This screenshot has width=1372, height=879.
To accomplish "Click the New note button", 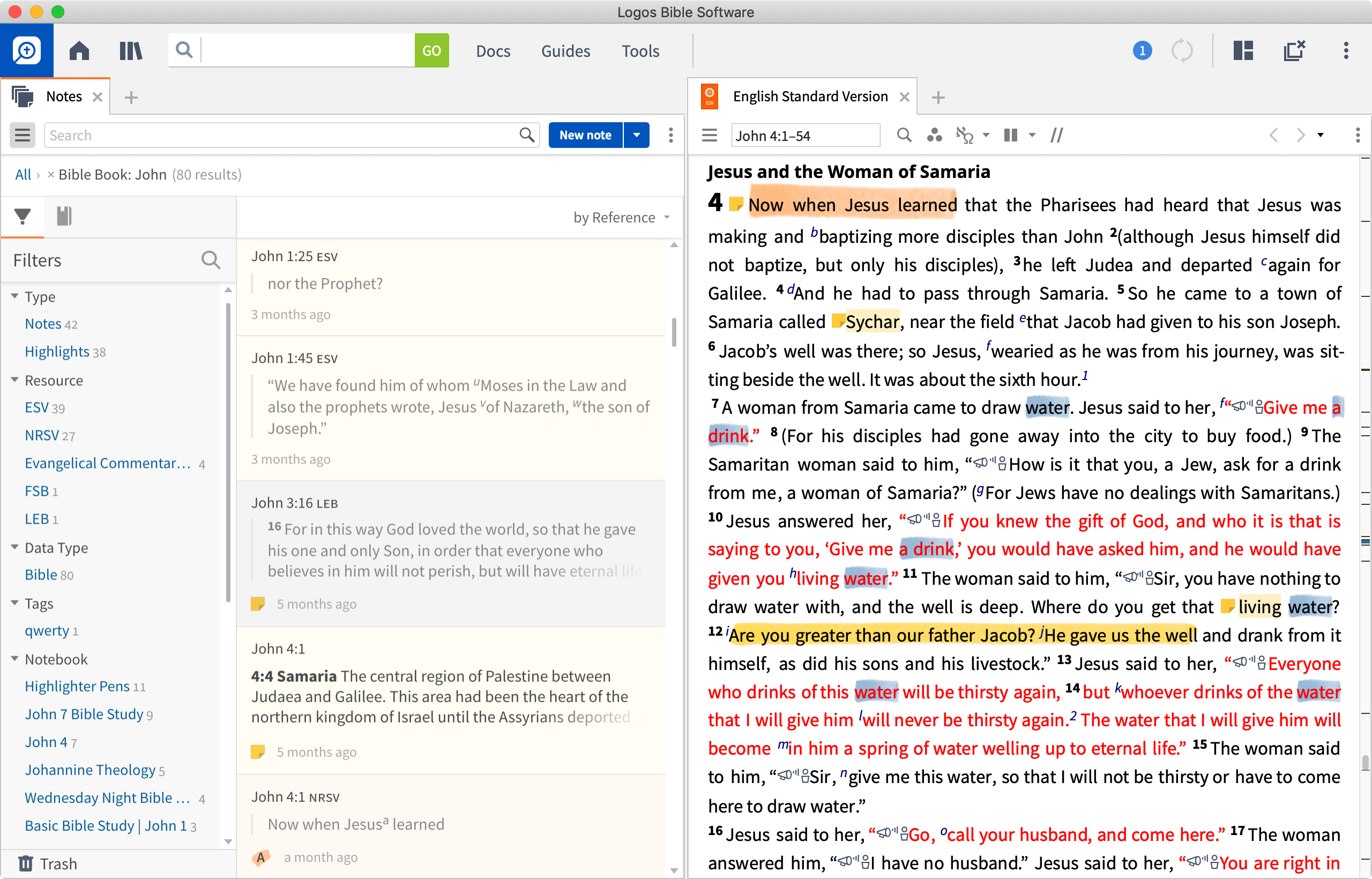I will (585, 135).
